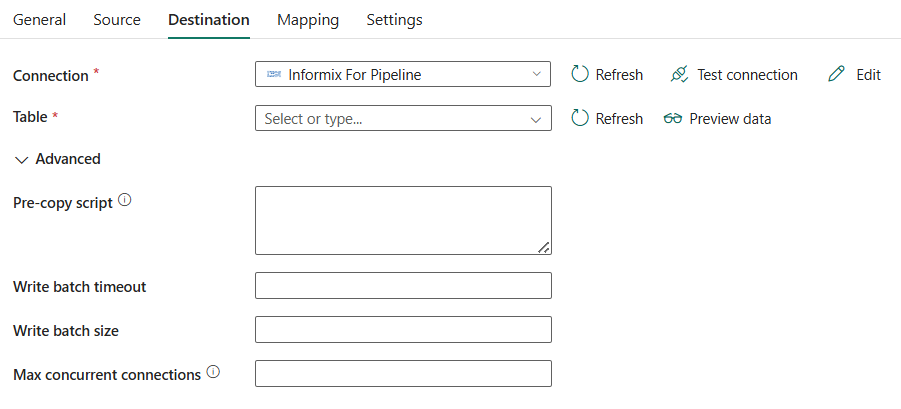Click the Preview data glasses icon
901x409 pixels.
672,118
